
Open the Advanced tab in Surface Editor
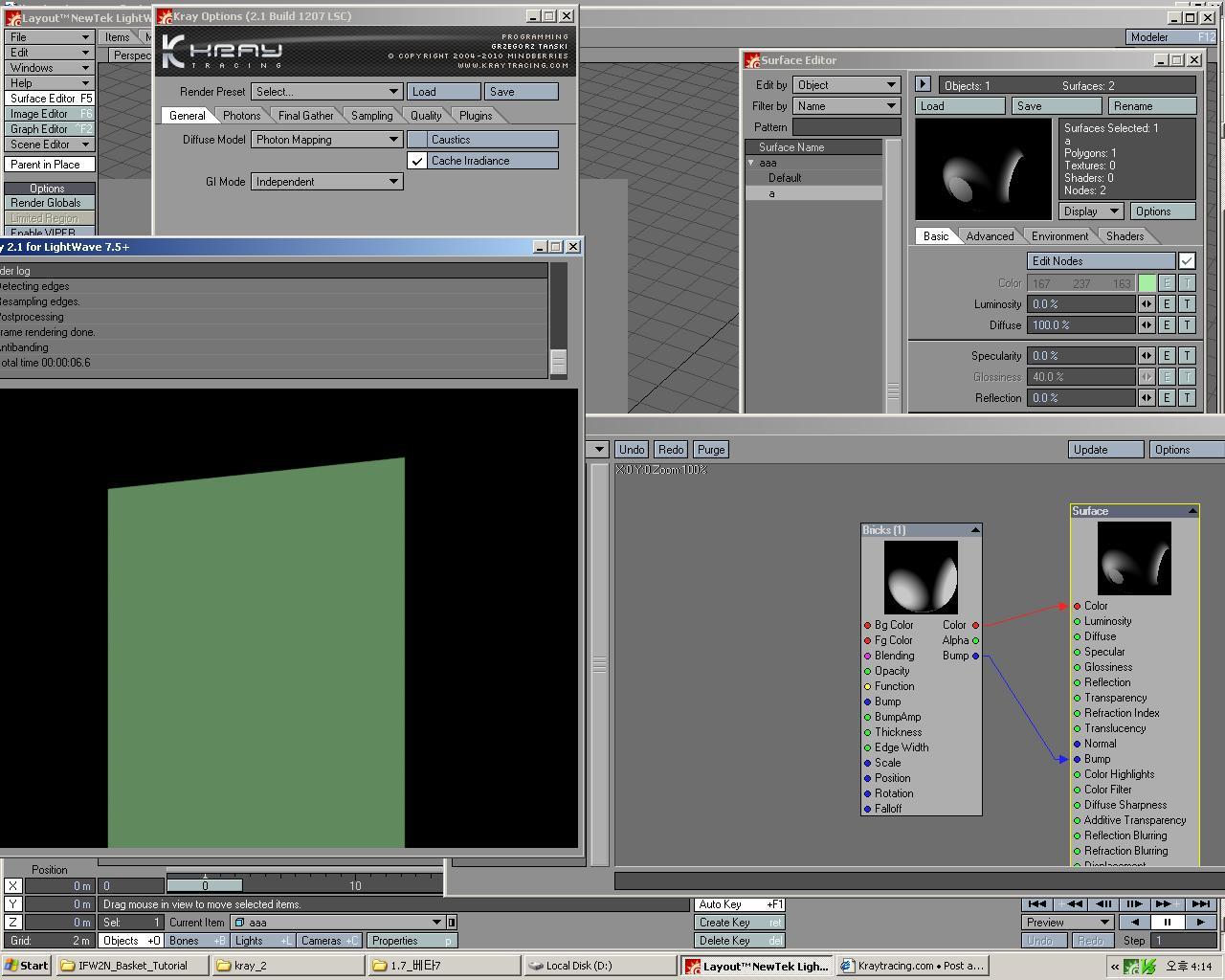click(990, 236)
